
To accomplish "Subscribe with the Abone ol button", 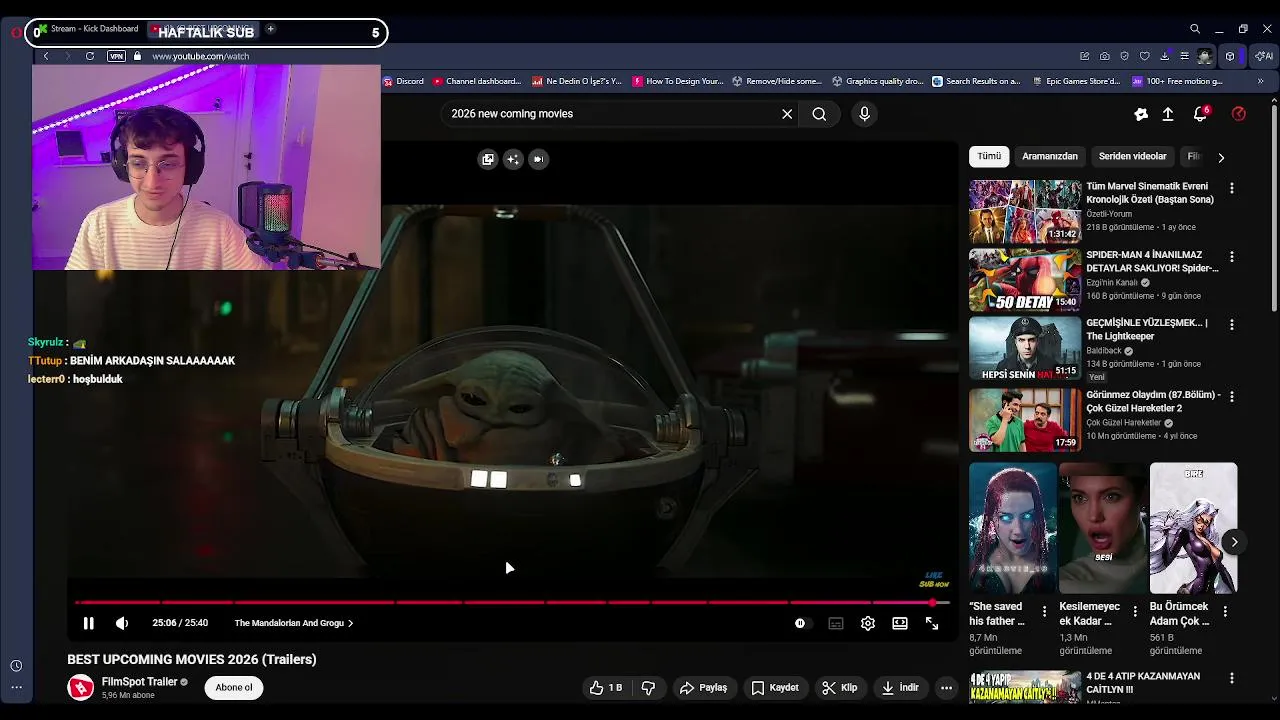I will (x=234, y=687).
